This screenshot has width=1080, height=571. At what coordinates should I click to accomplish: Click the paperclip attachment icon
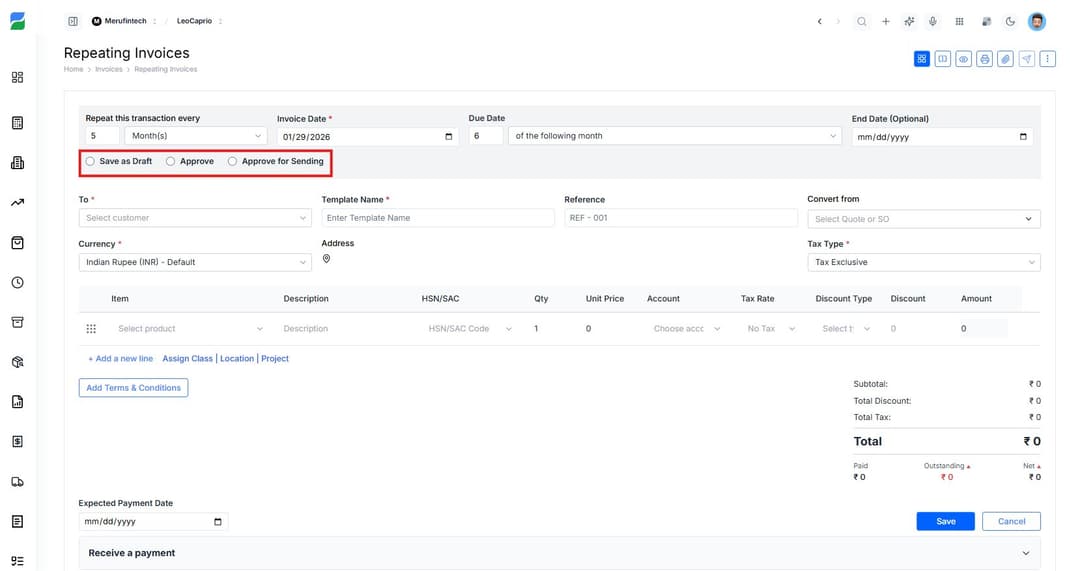(1006, 59)
